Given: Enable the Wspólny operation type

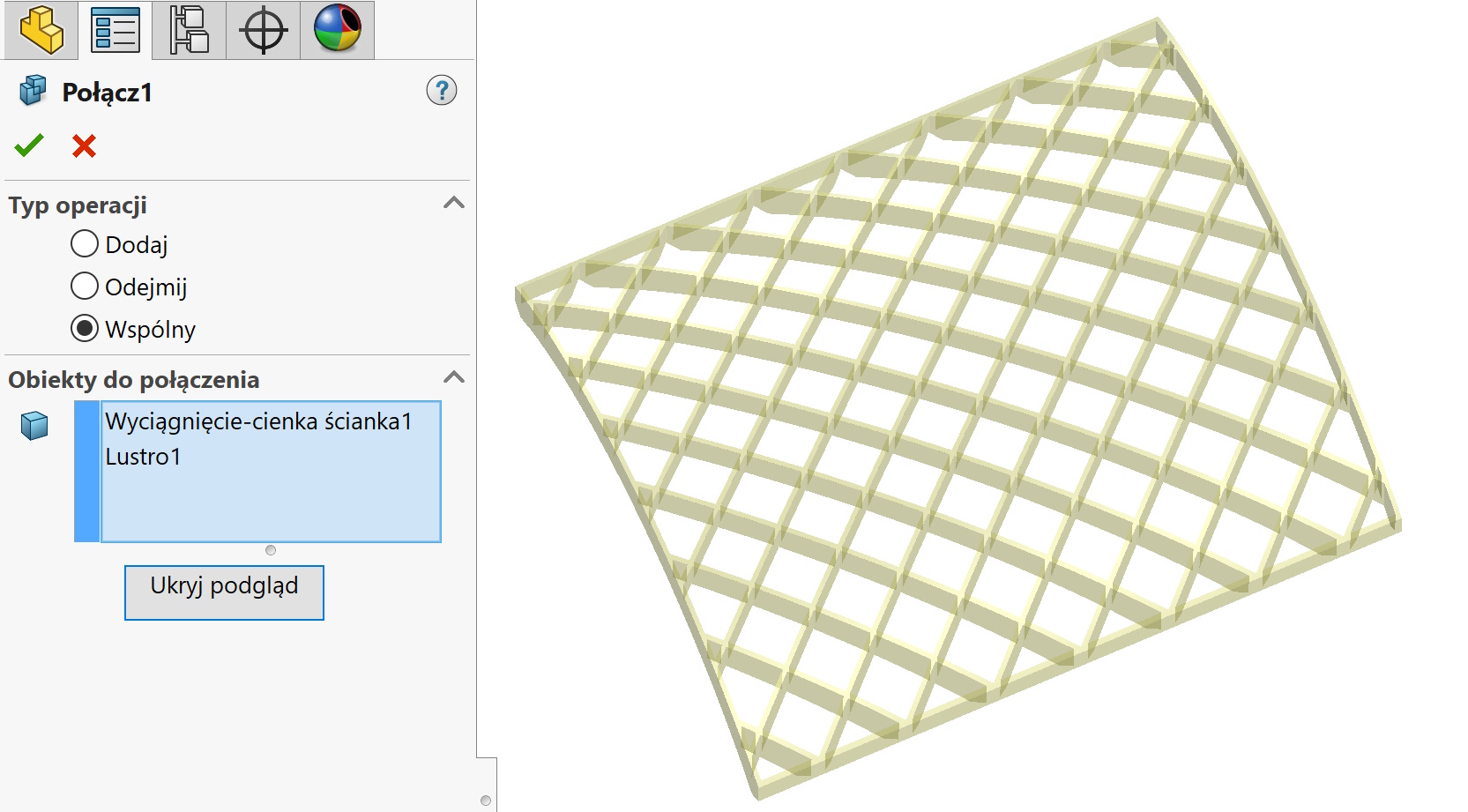Looking at the screenshot, I should pos(85,329).
